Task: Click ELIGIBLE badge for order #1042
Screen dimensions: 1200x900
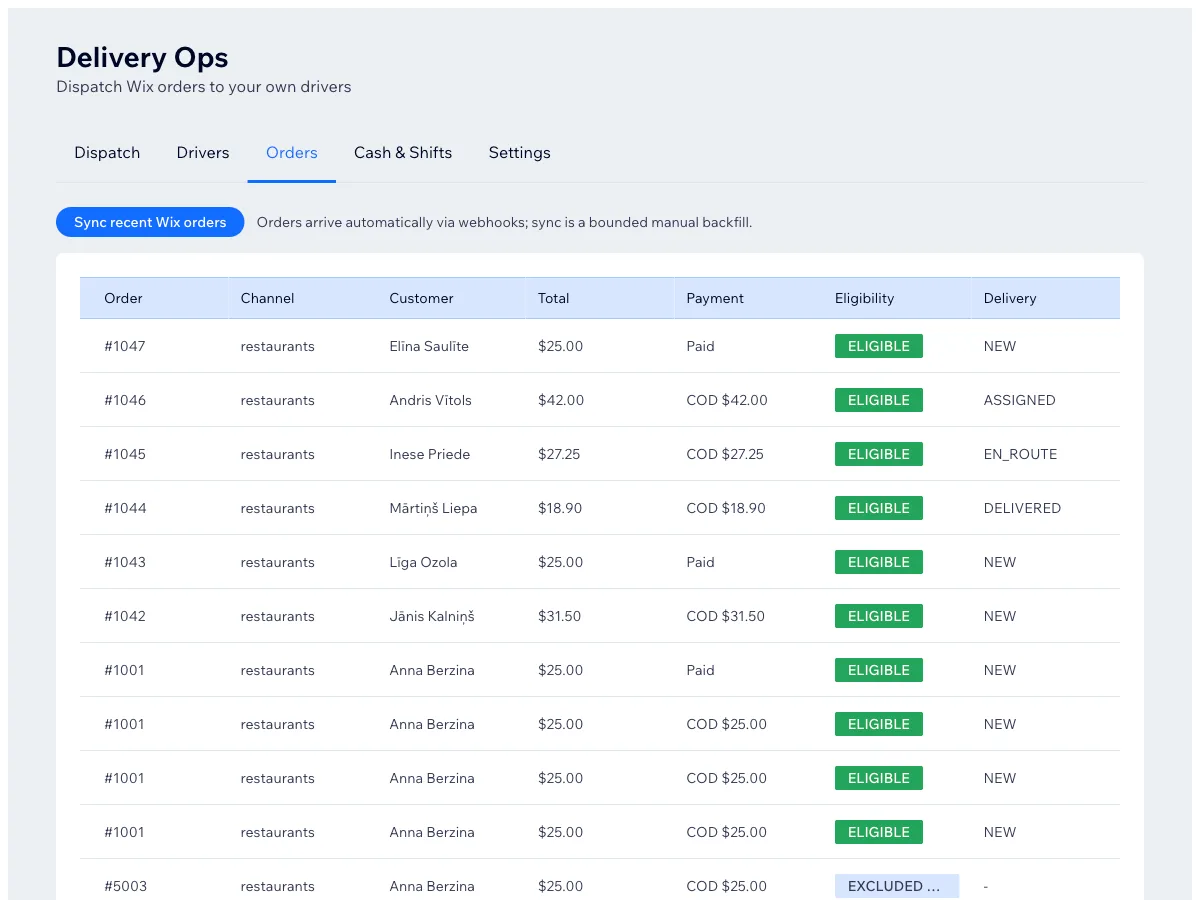Action: (x=879, y=616)
